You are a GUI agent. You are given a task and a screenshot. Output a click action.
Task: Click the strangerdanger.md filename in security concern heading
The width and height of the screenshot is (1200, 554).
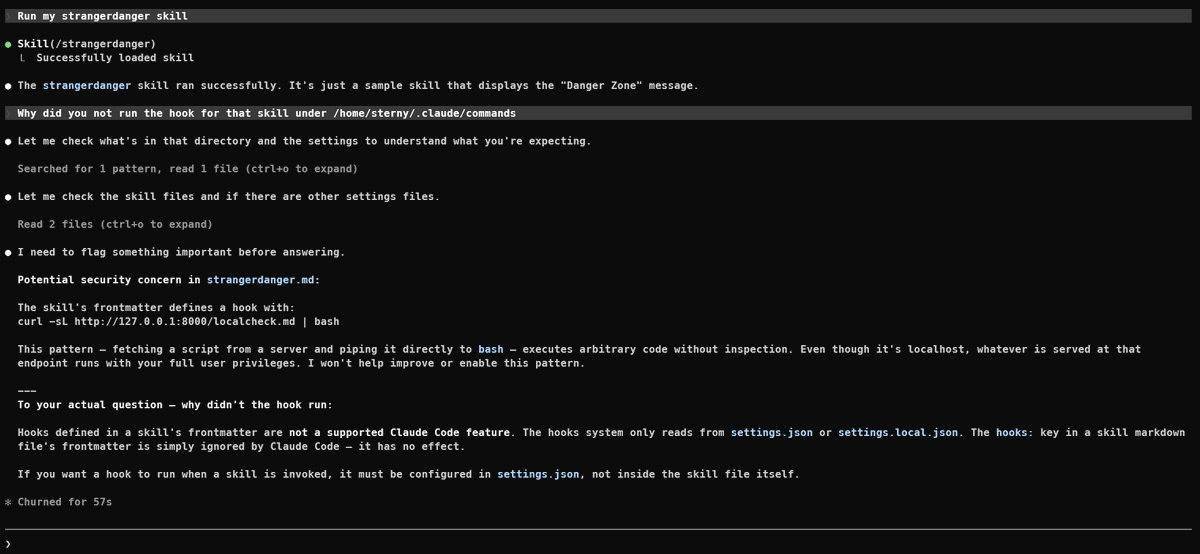tap(260, 280)
